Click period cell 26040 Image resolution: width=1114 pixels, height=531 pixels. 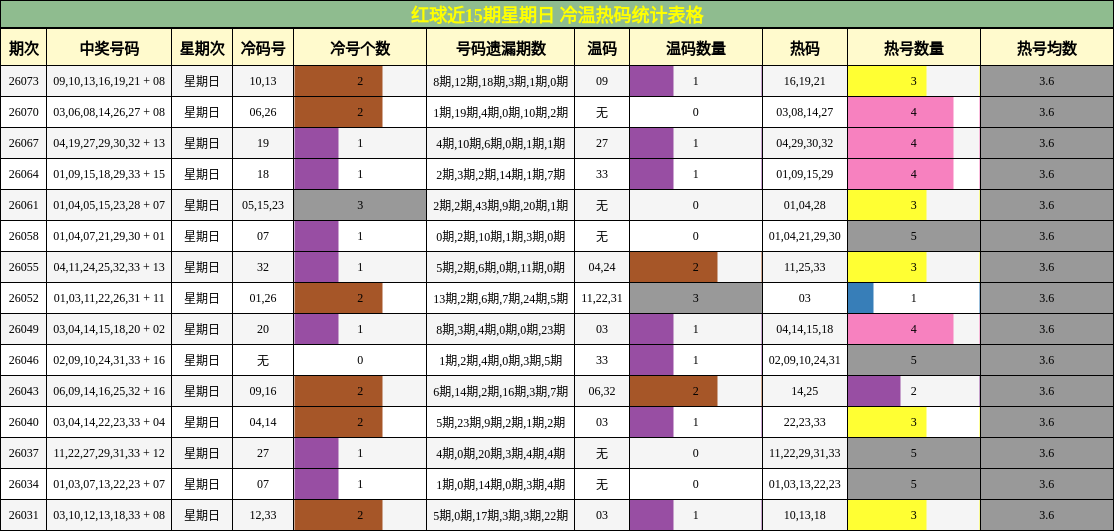pos(23,422)
